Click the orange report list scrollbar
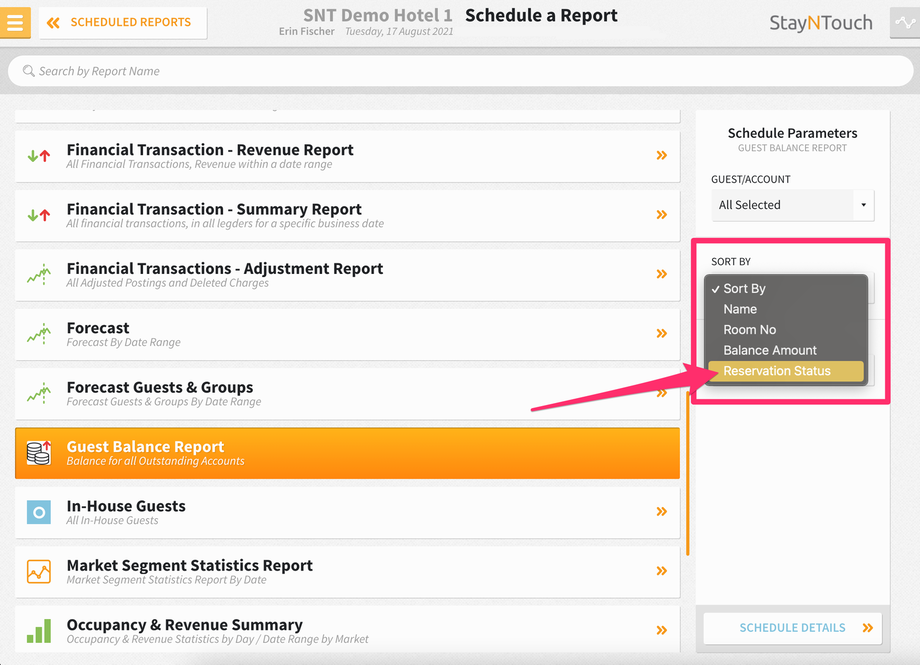The width and height of the screenshot is (920, 665). coord(688,473)
